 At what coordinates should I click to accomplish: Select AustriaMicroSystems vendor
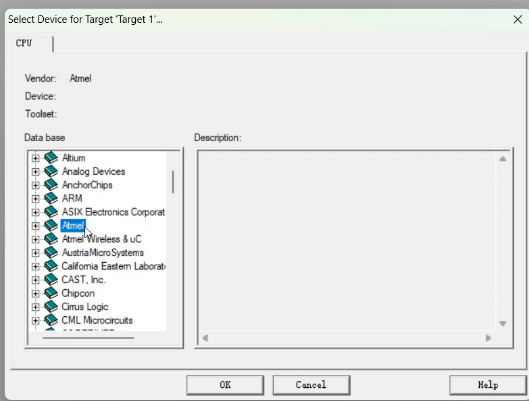103,253
